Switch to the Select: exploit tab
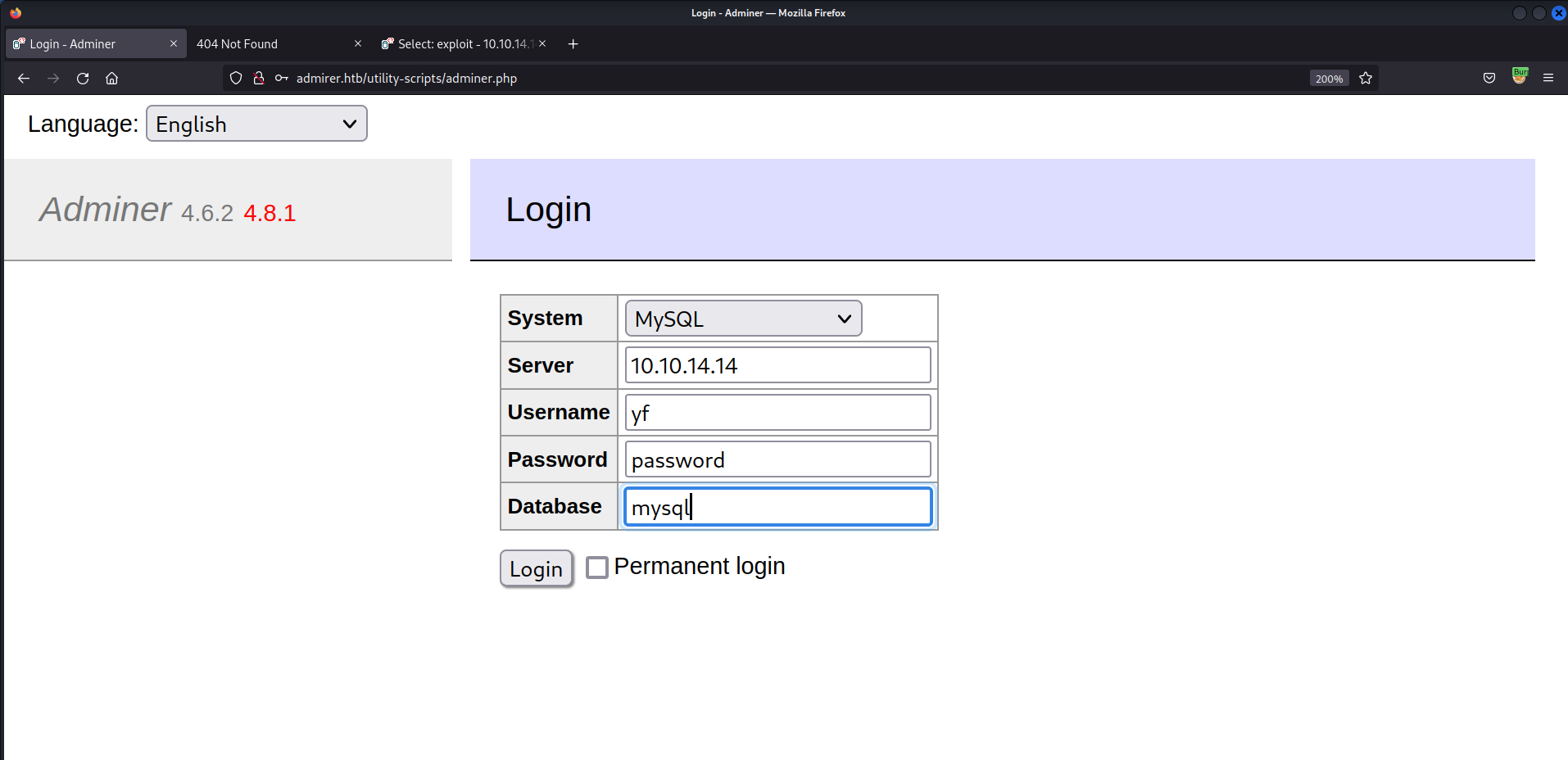Screen dimensions: 1568x760 (x=464, y=44)
